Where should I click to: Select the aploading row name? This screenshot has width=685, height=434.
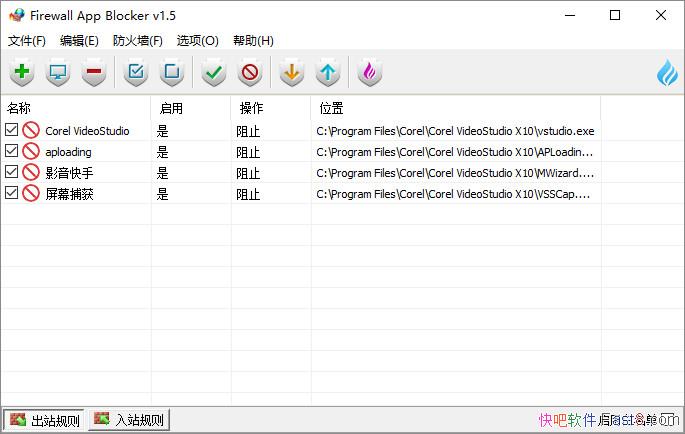click(69, 152)
